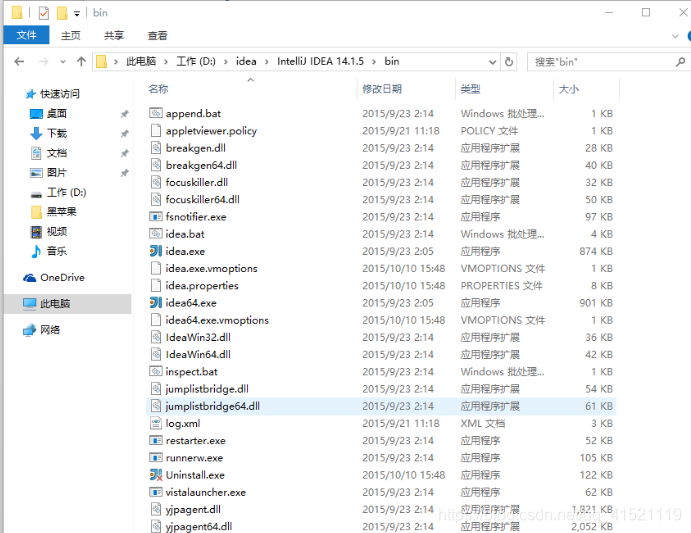
Task: Click the idea.exe IntelliJ icon
Action: pos(156,251)
